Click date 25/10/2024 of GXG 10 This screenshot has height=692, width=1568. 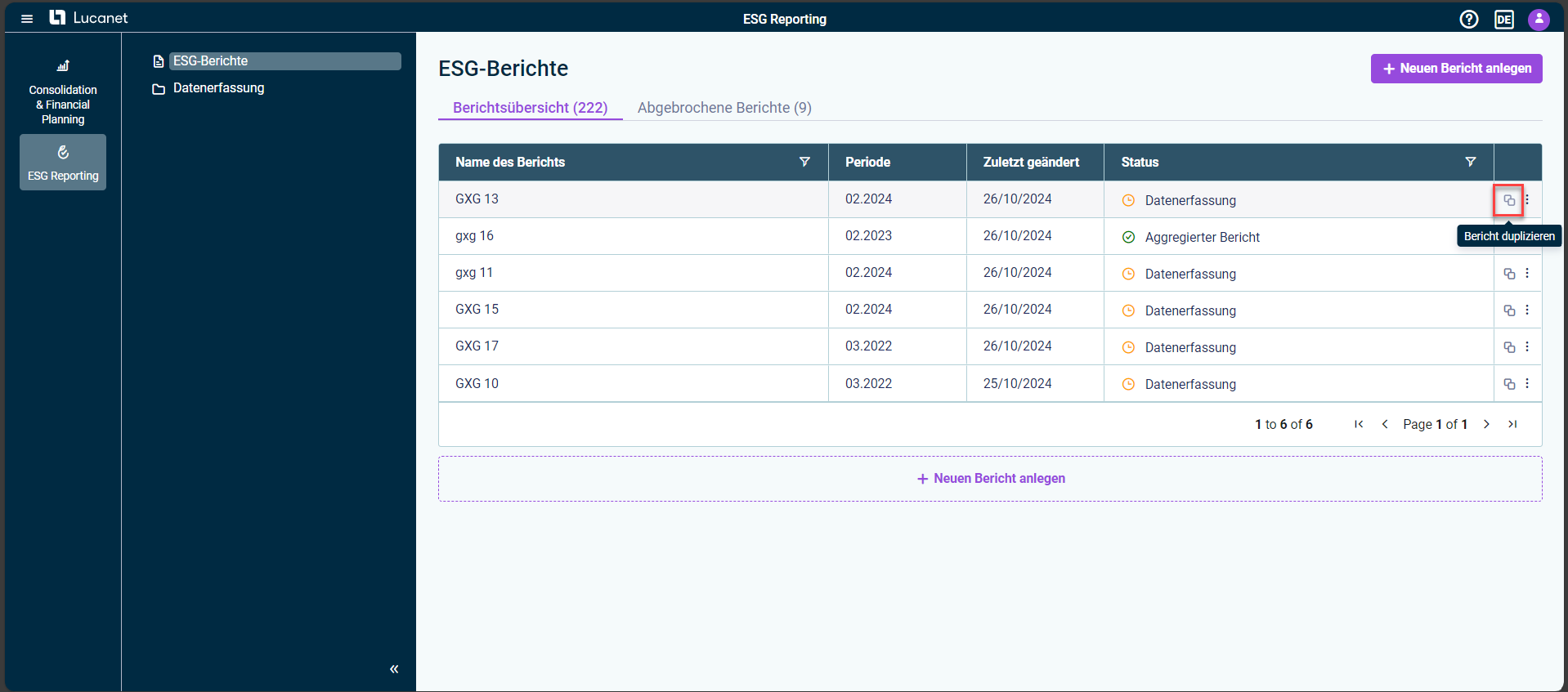pos(1017,383)
